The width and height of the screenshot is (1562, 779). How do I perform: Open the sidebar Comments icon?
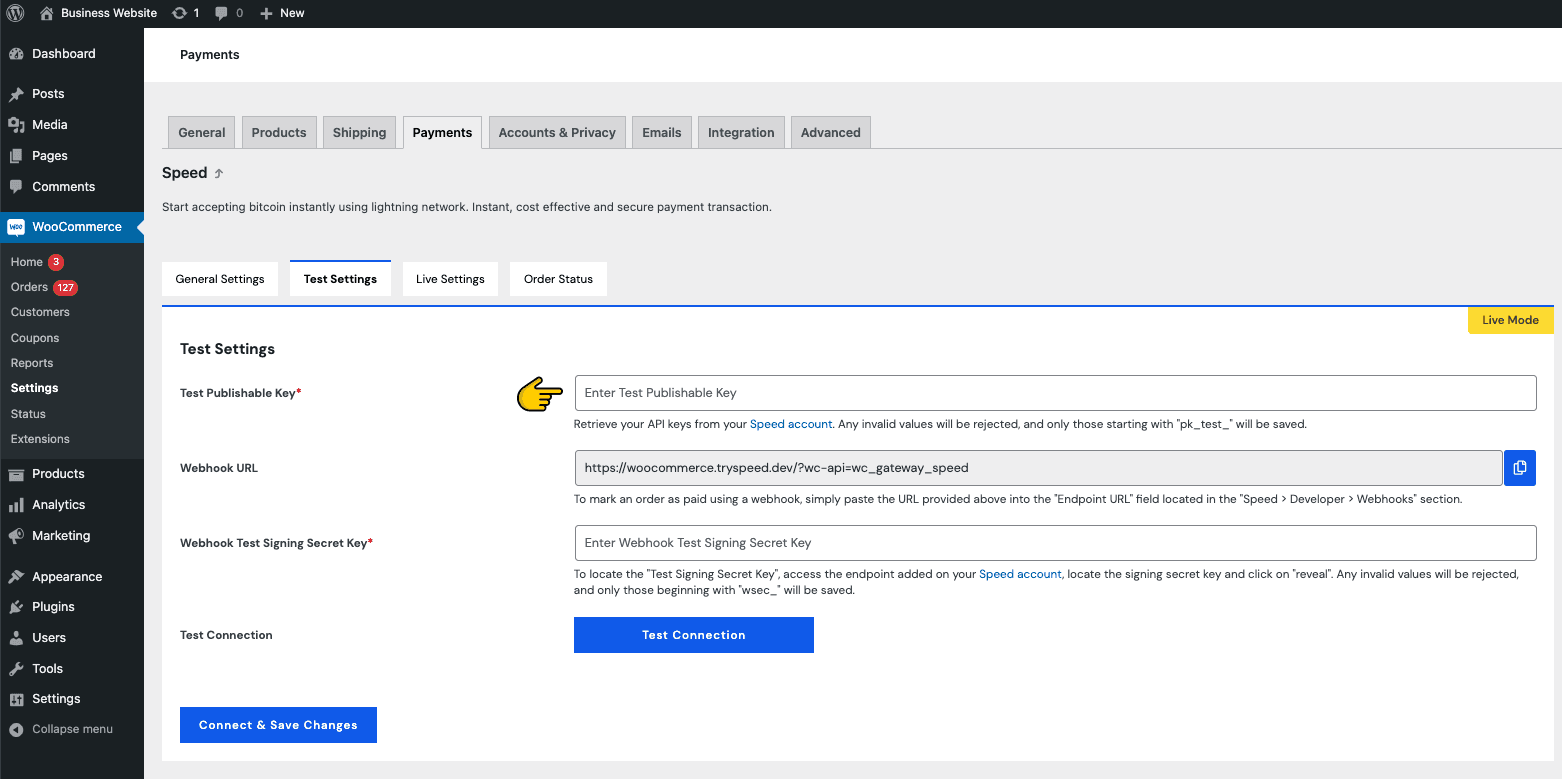coord(16,187)
